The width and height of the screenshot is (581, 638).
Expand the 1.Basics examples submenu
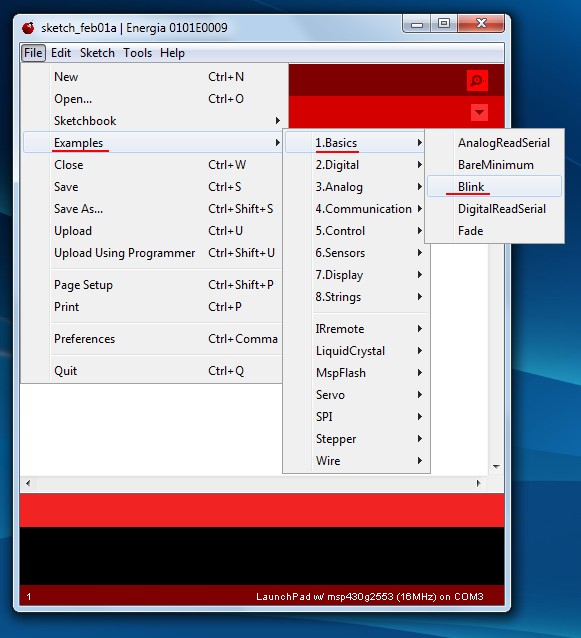355,142
